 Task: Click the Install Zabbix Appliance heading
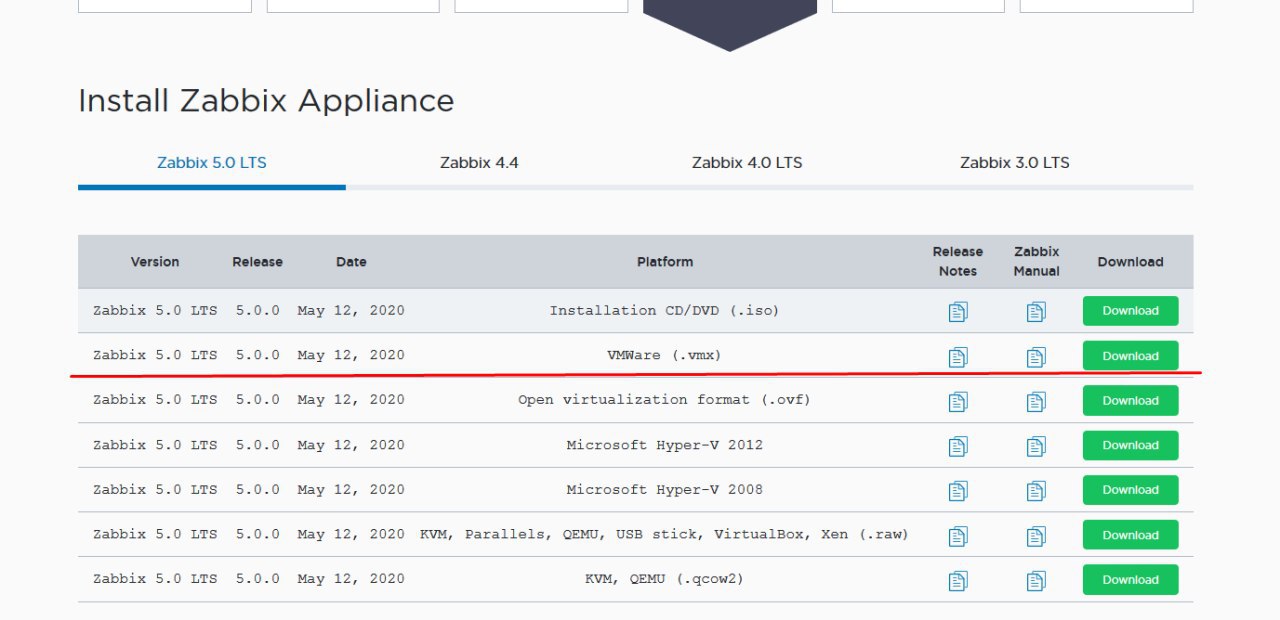click(x=266, y=101)
